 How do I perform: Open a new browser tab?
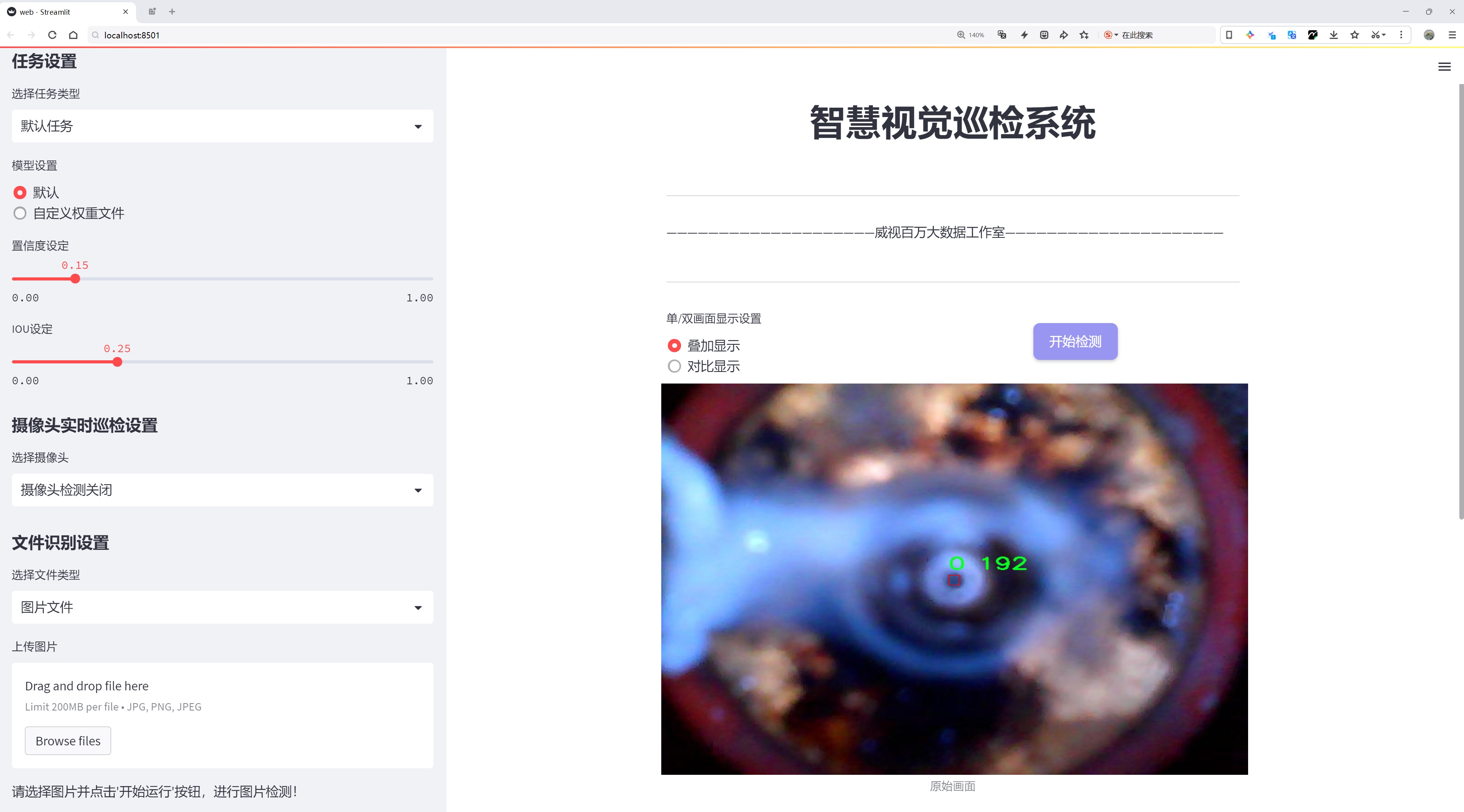[172, 11]
